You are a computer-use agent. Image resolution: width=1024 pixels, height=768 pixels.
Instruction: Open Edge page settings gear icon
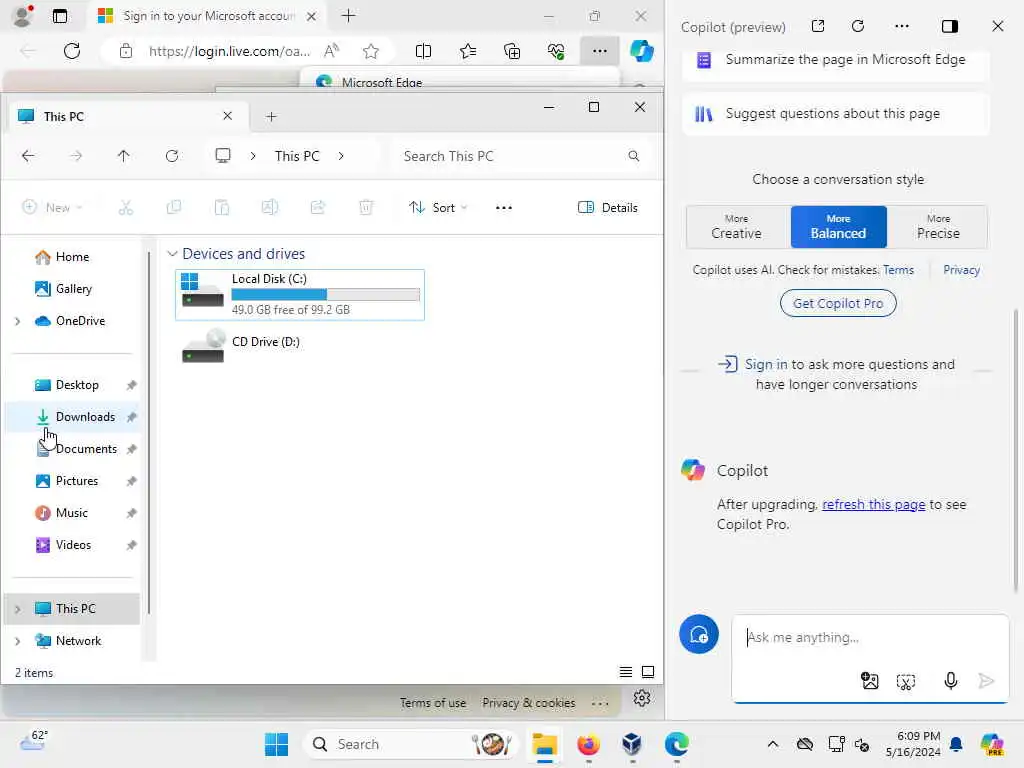[642, 698]
